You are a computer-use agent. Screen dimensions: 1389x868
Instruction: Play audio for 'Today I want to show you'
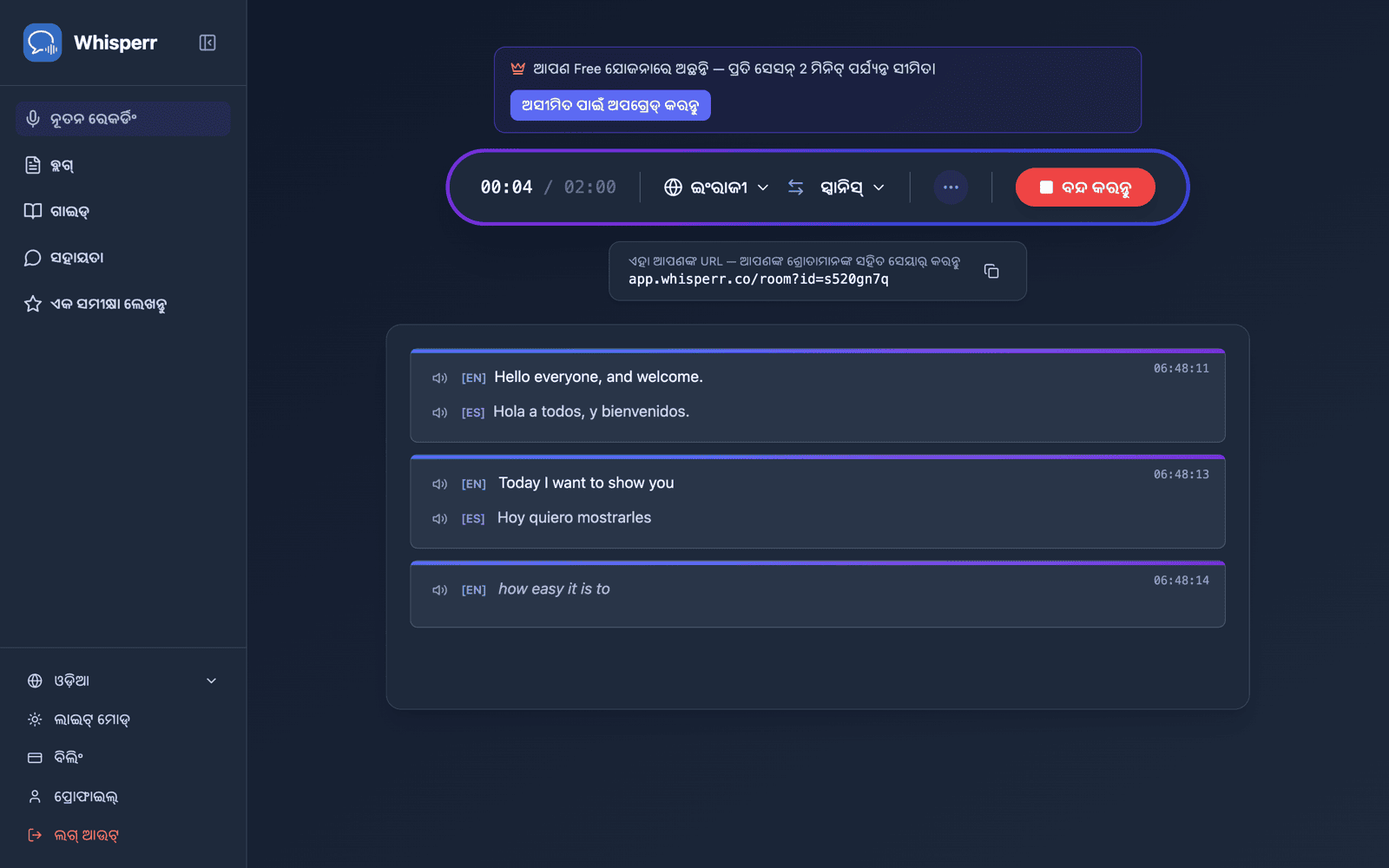click(440, 483)
